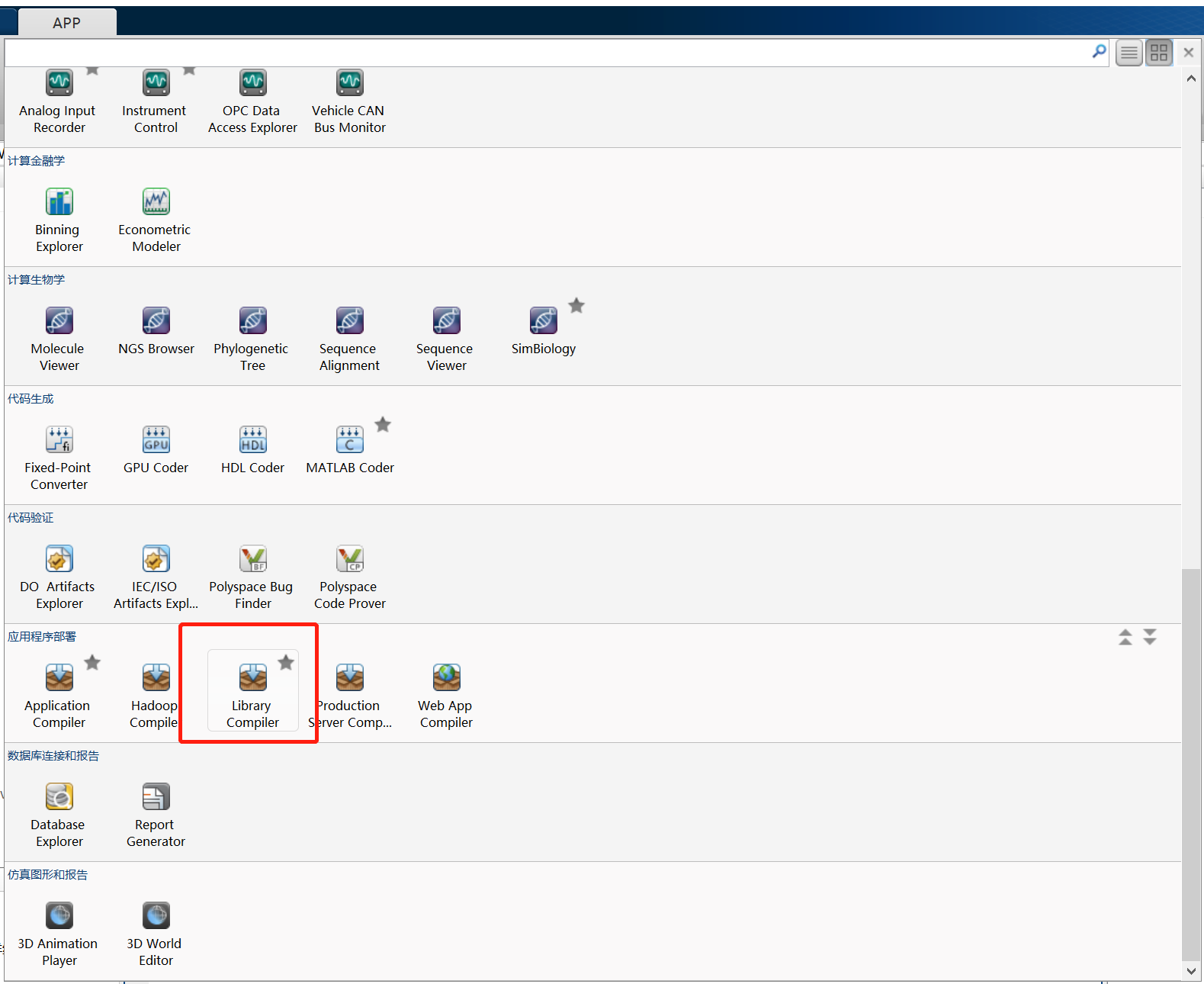Open 3D Animation Player
This screenshot has width=1204, height=984.
(59, 935)
